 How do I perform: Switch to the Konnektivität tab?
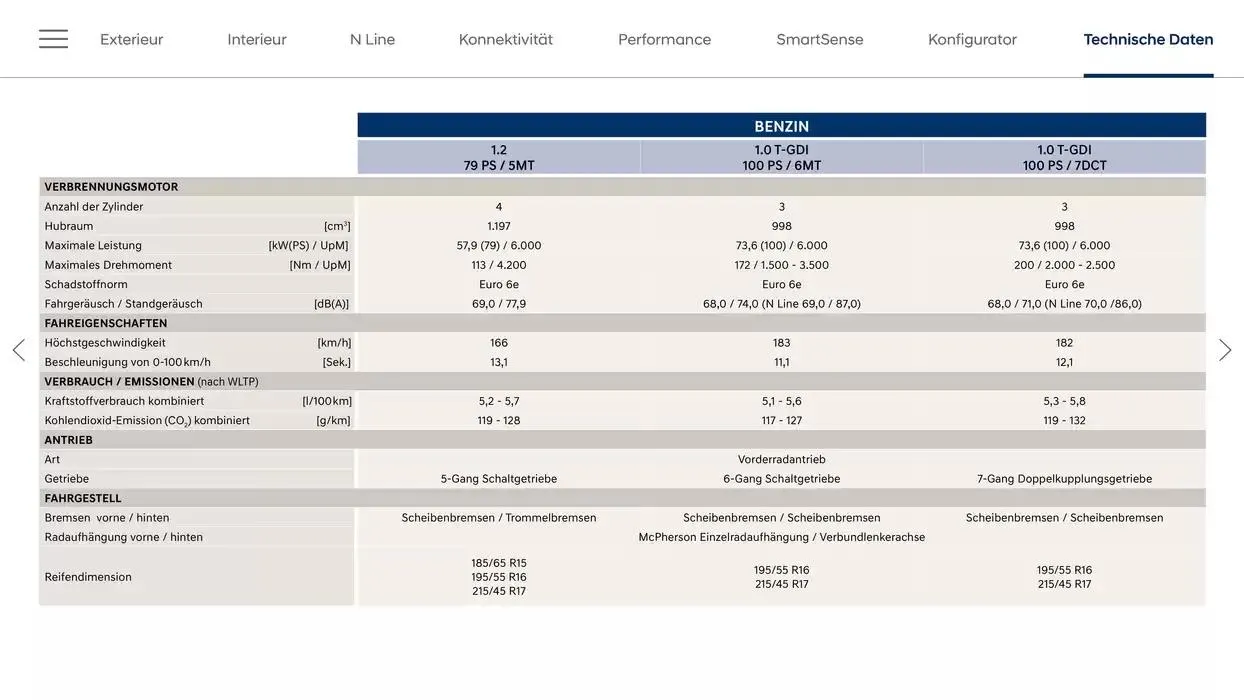click(x=506, y=38)
